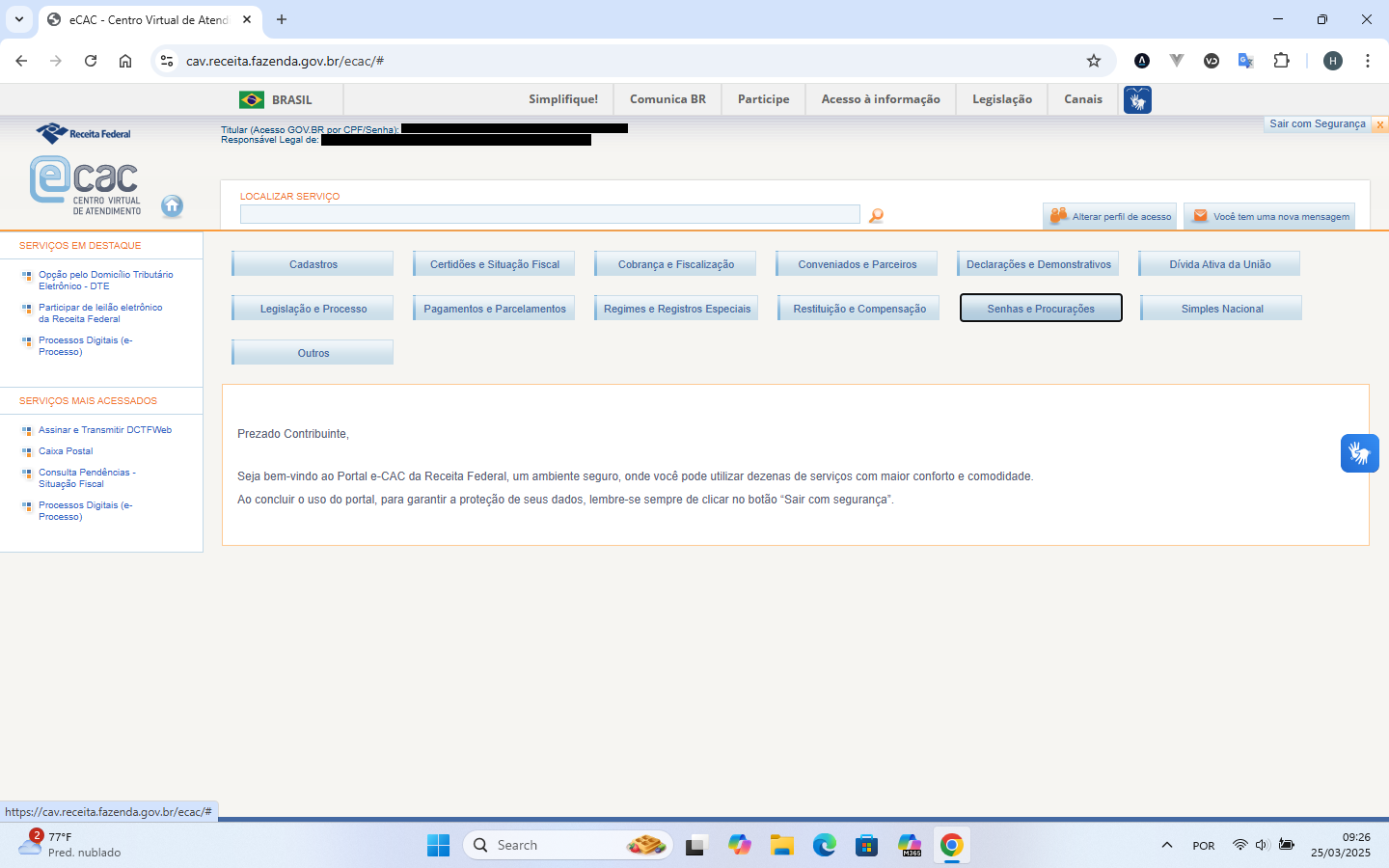This screenshot has width=1389, height=868.
Task: Click the eCAC home icon
Action: [172, 205]
